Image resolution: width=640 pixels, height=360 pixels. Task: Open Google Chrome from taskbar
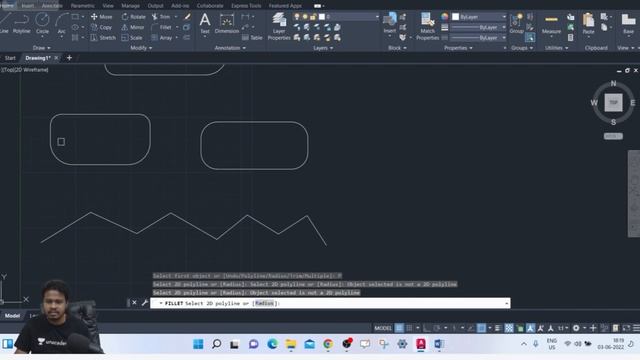pyautogui.click(x=328, y=344)
